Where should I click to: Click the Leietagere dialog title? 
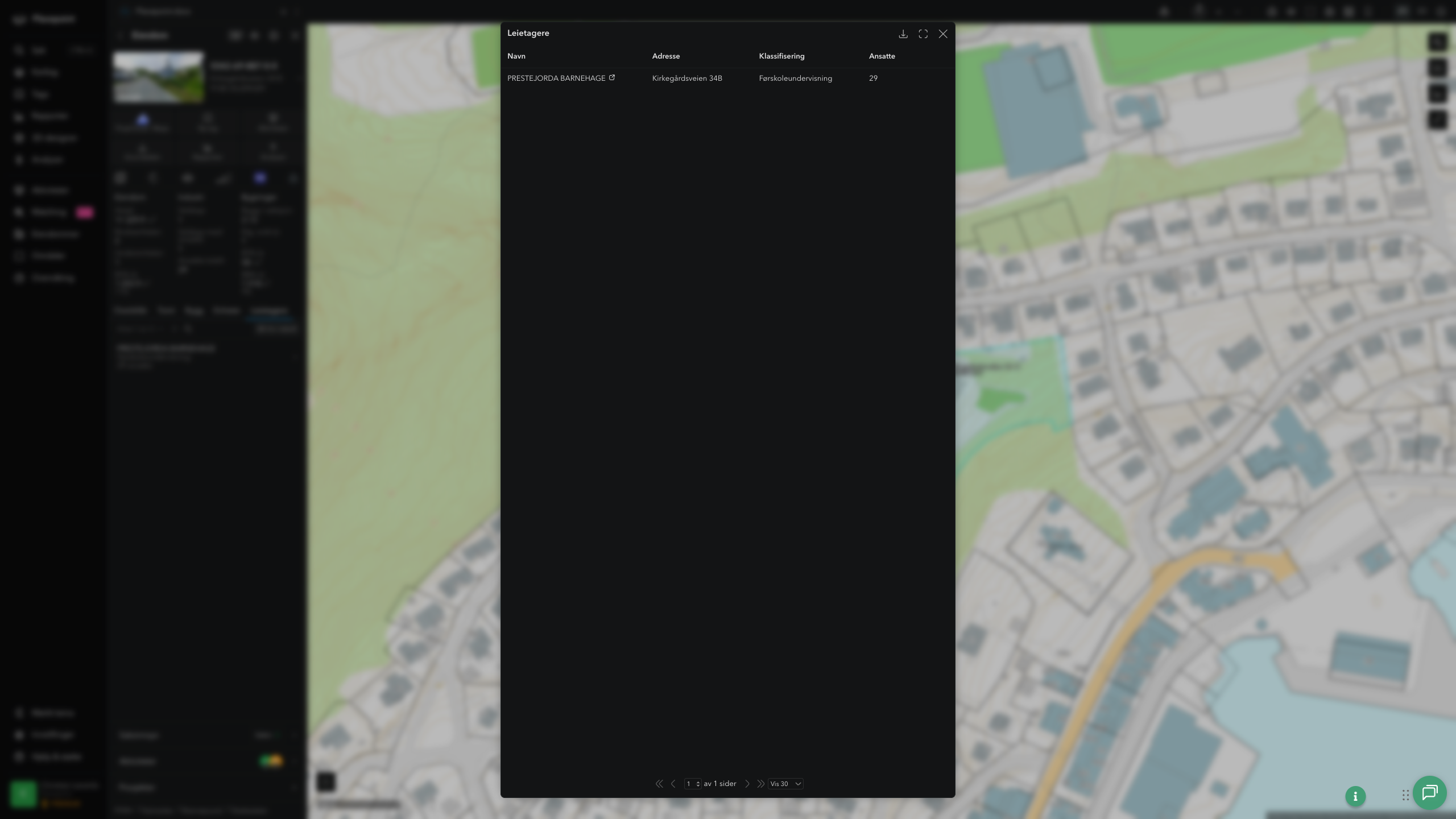point(528,33)
